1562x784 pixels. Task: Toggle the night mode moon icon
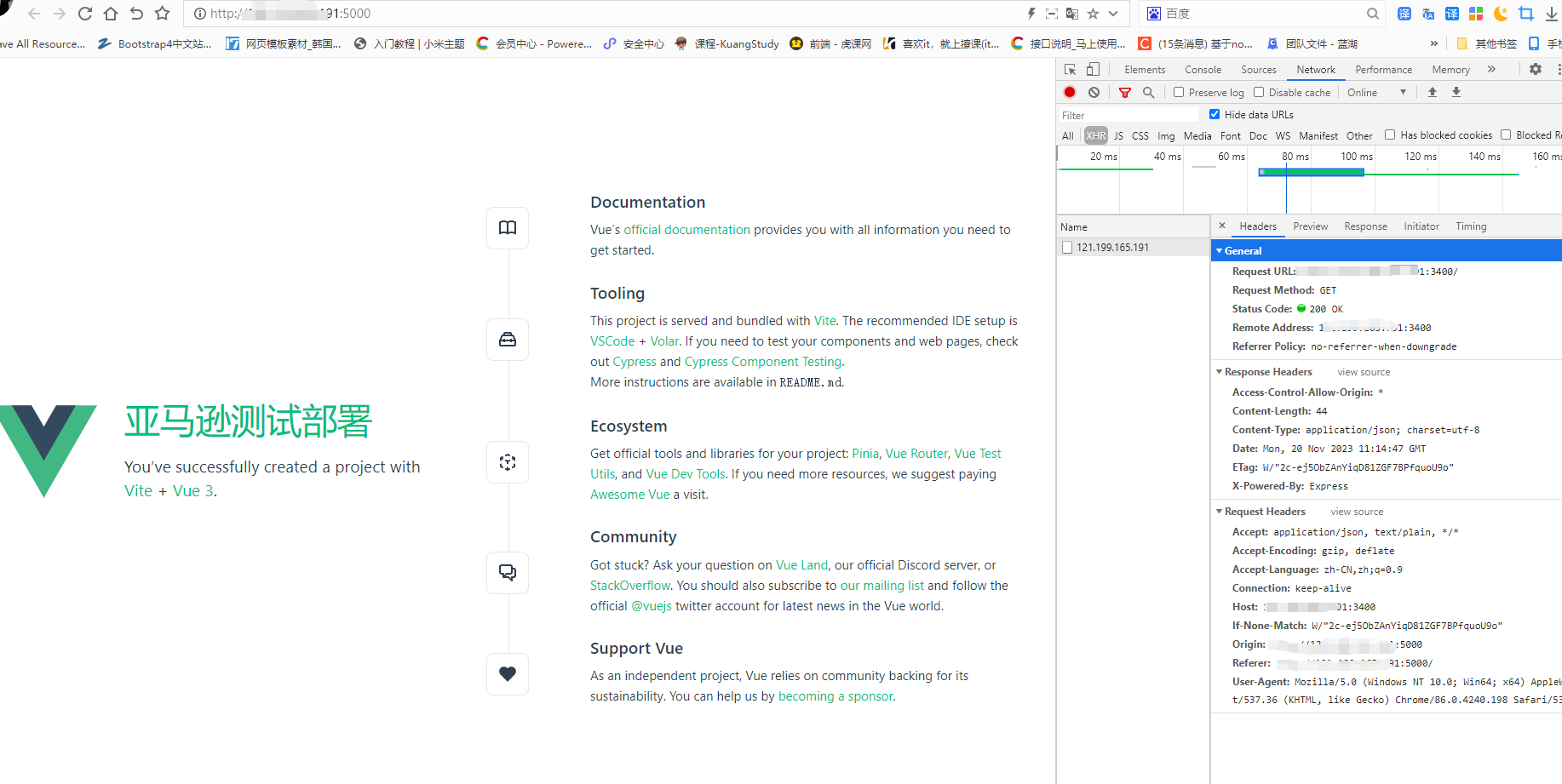1501,14
